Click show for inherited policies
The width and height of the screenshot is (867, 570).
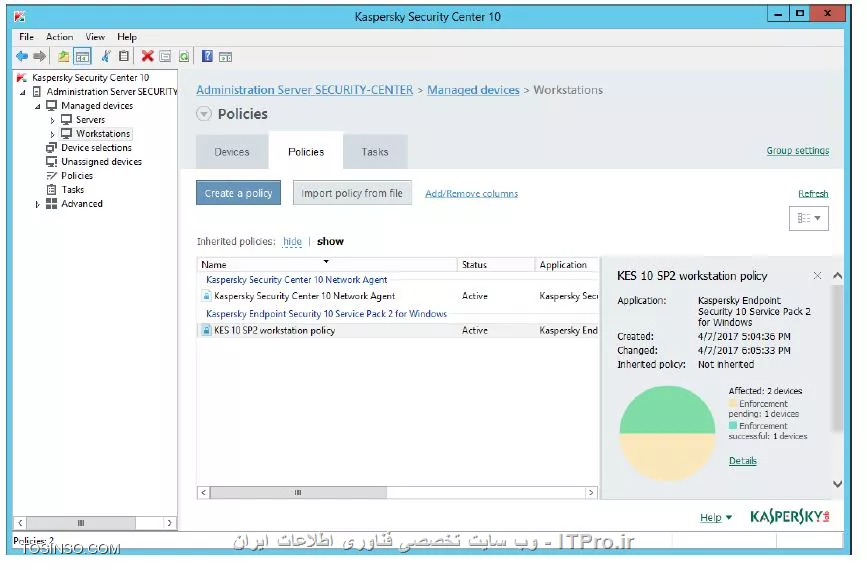[330, 242]
